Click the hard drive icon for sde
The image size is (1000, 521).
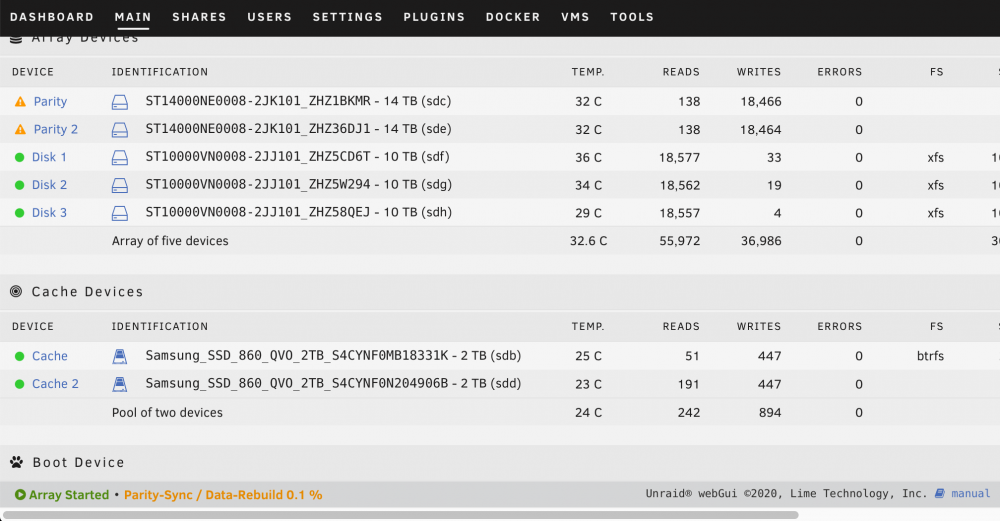(120, 130)
